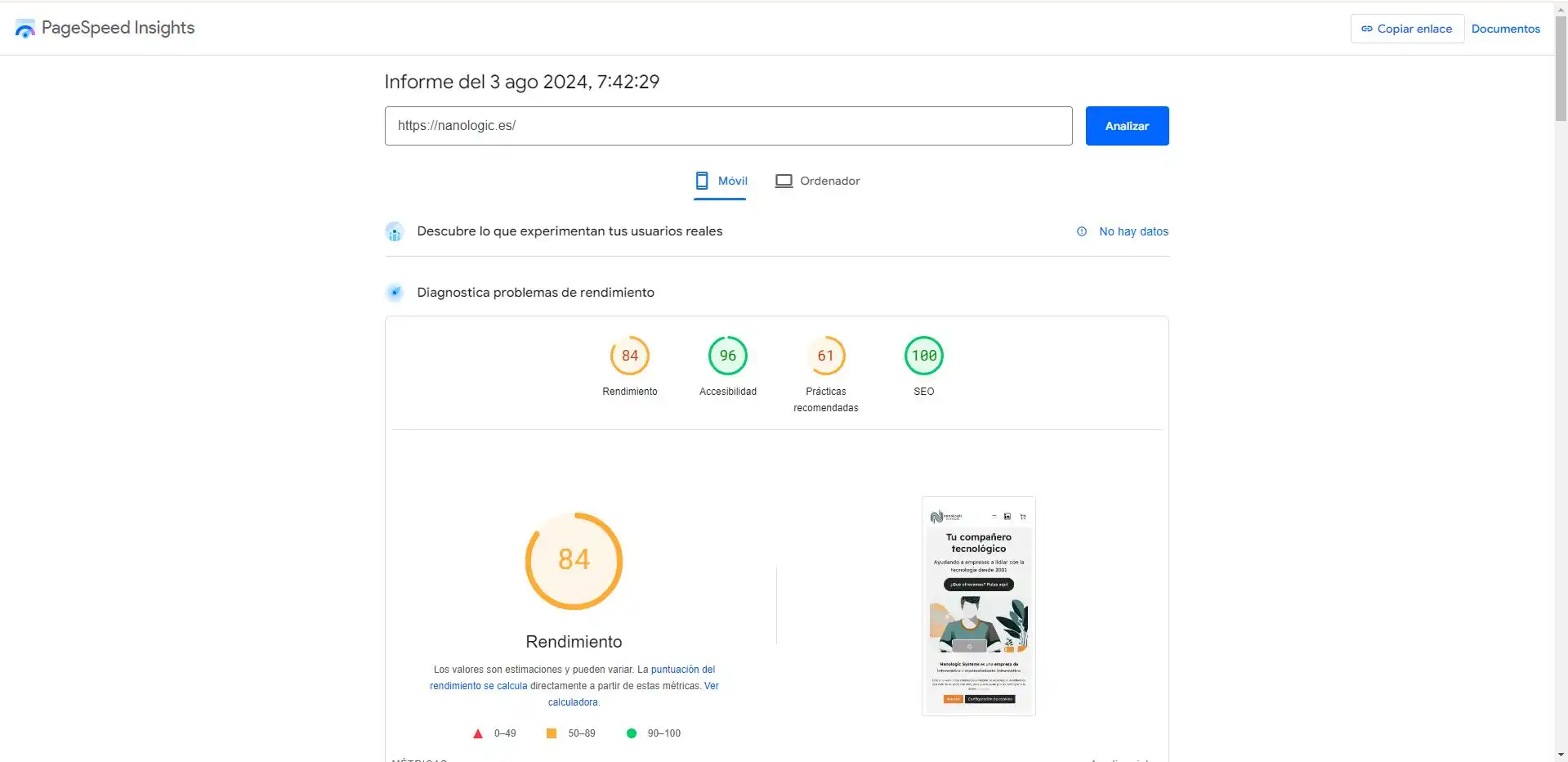Click the Copiar enlace button
Viewport: 1568px width, 762px height.
click(x=1407, y=29)
